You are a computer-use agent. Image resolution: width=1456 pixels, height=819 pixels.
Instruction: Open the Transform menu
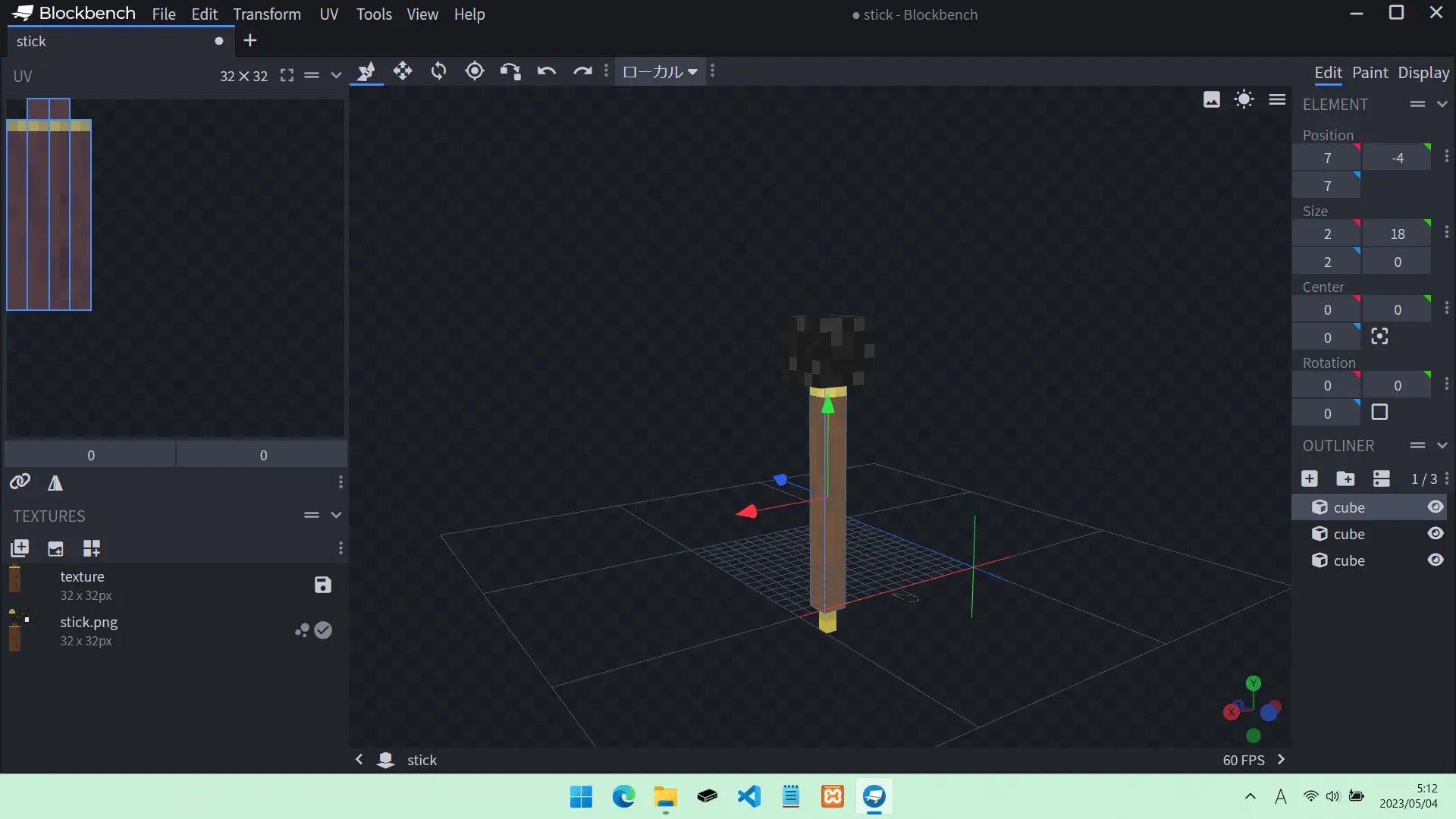266,14
